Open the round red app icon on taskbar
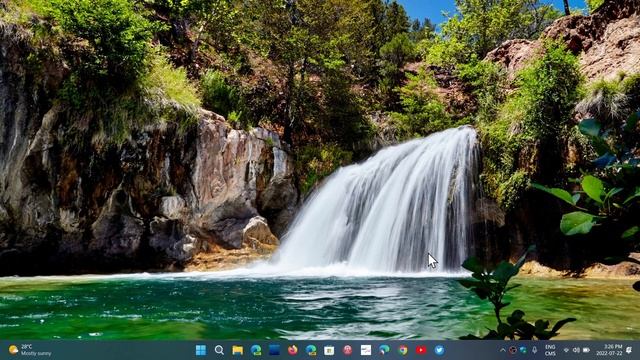 point(348,350)
